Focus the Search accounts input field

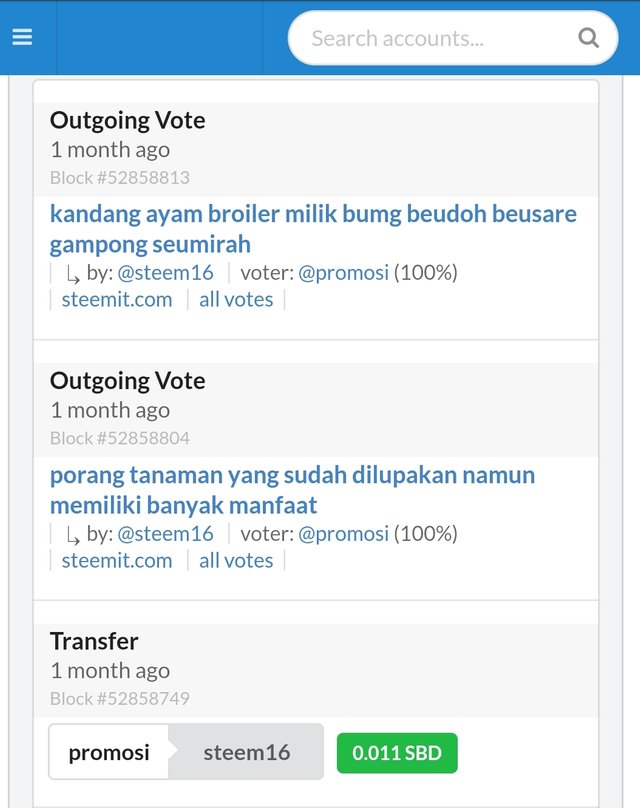point(430,39)
